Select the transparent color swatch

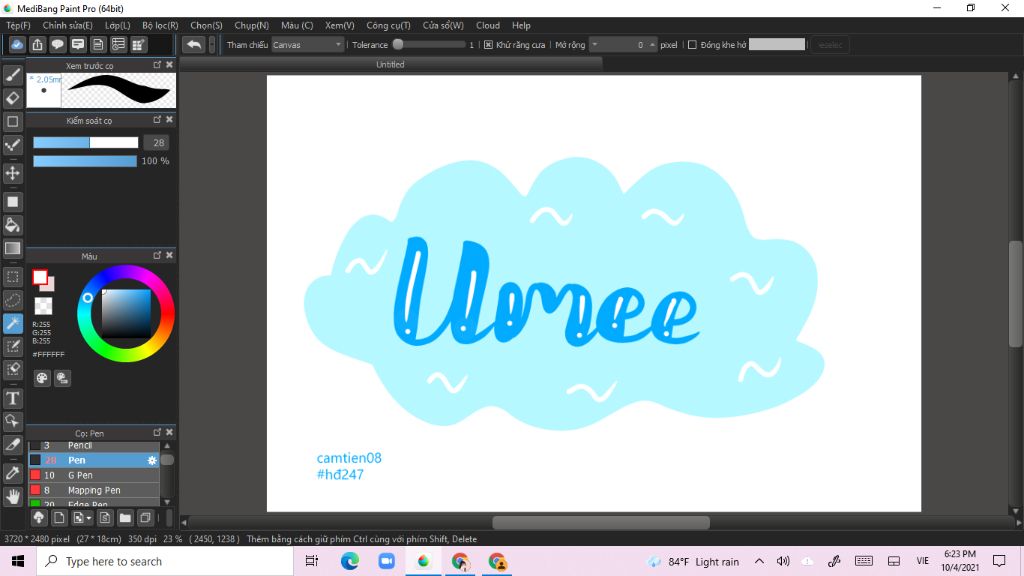tap(43, 306)
